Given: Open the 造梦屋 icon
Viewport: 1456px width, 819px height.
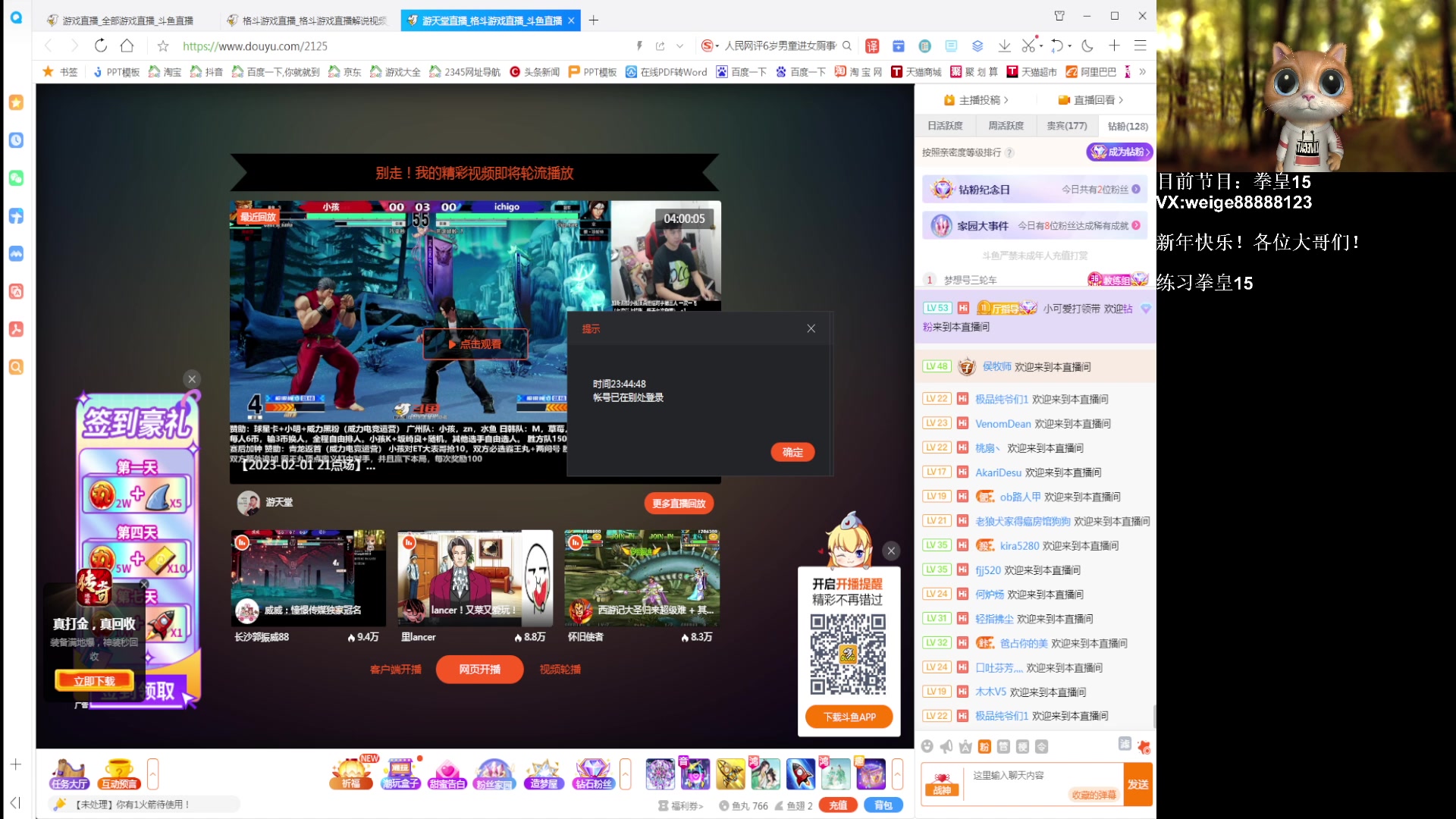Looking at the screenshot, I should [x=543, y=774].
